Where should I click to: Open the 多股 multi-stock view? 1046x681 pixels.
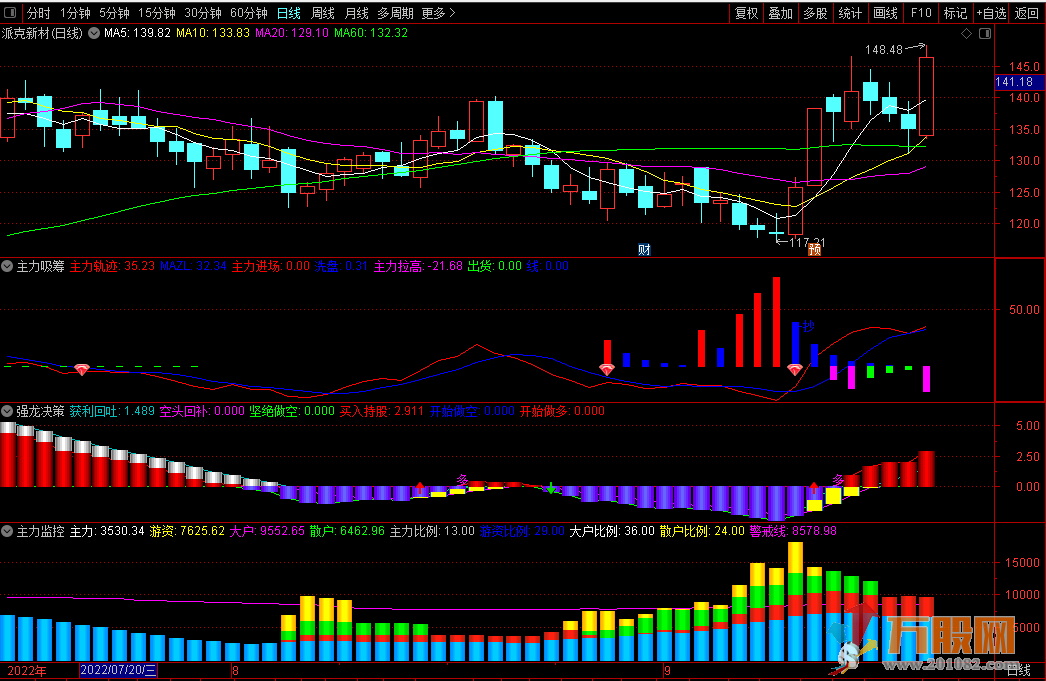pyautogui.click(x=815, y=13)
